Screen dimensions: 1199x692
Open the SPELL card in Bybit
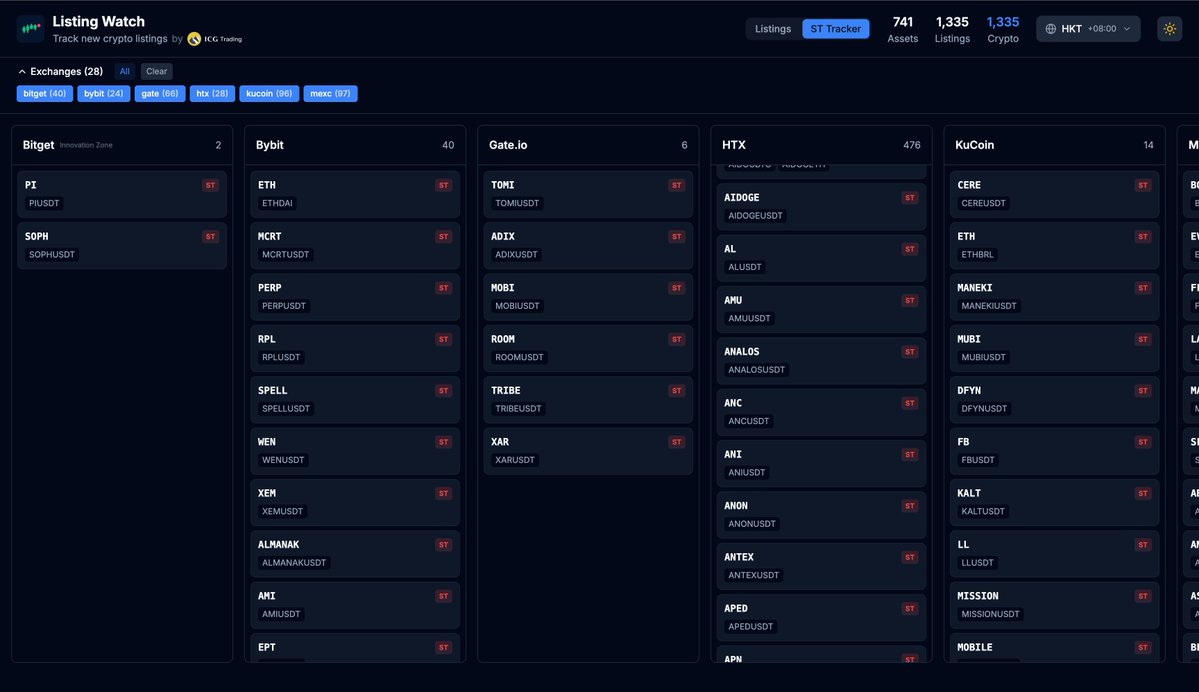point(355,399)
